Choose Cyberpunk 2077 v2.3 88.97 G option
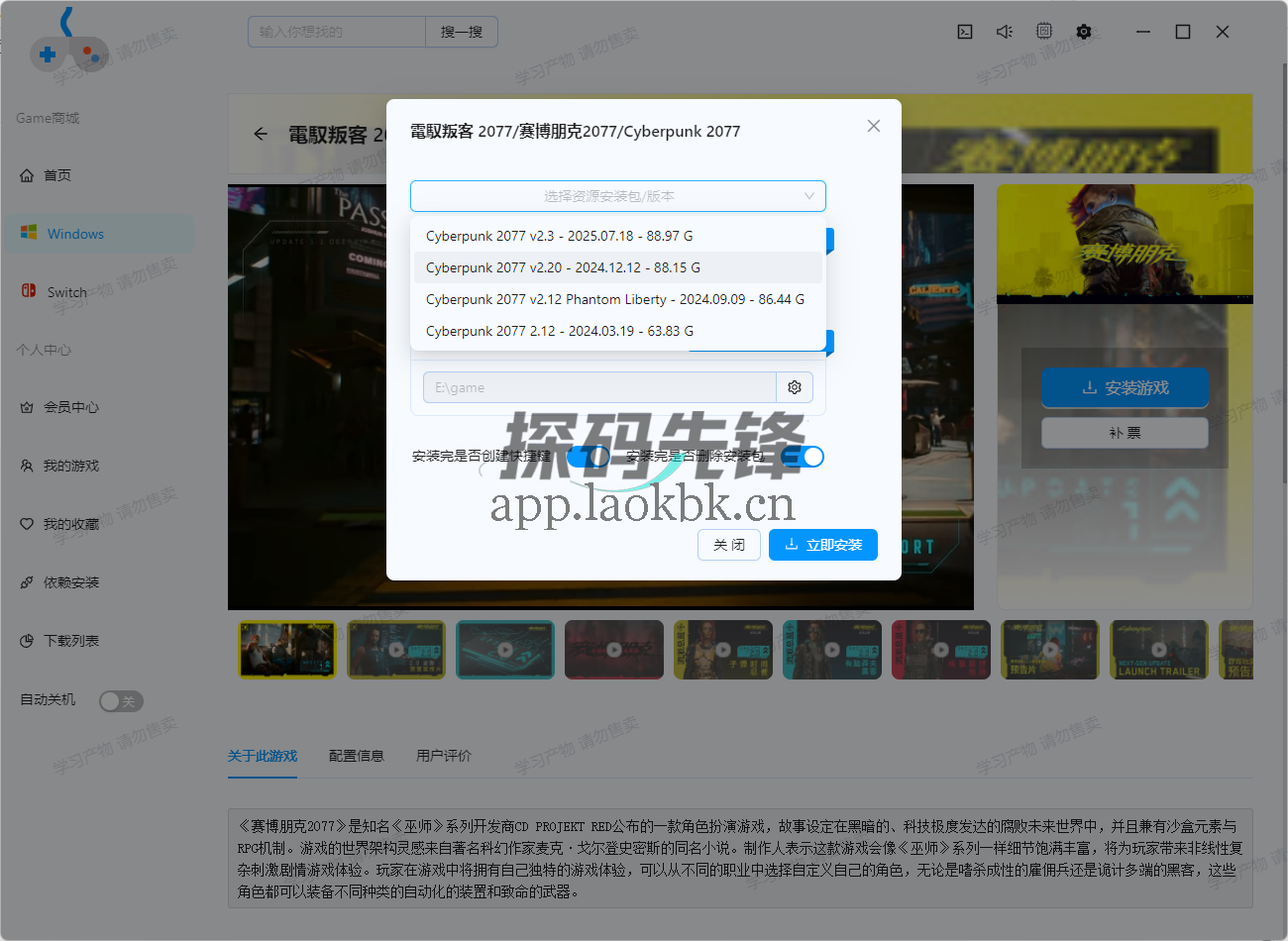Viewport: 1288px width, 941px height. [618, 236]
